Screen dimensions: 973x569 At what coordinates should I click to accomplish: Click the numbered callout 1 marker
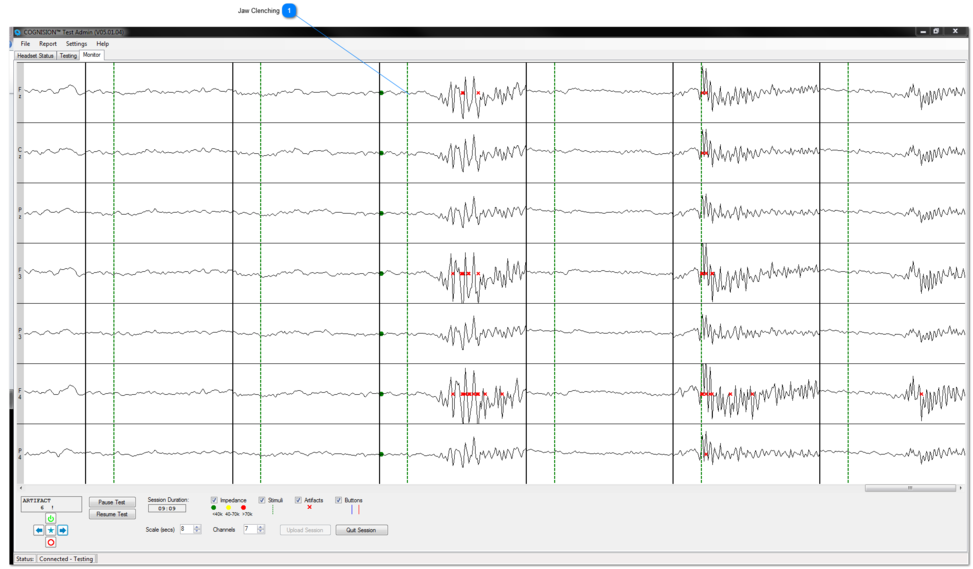click(289, 11)
